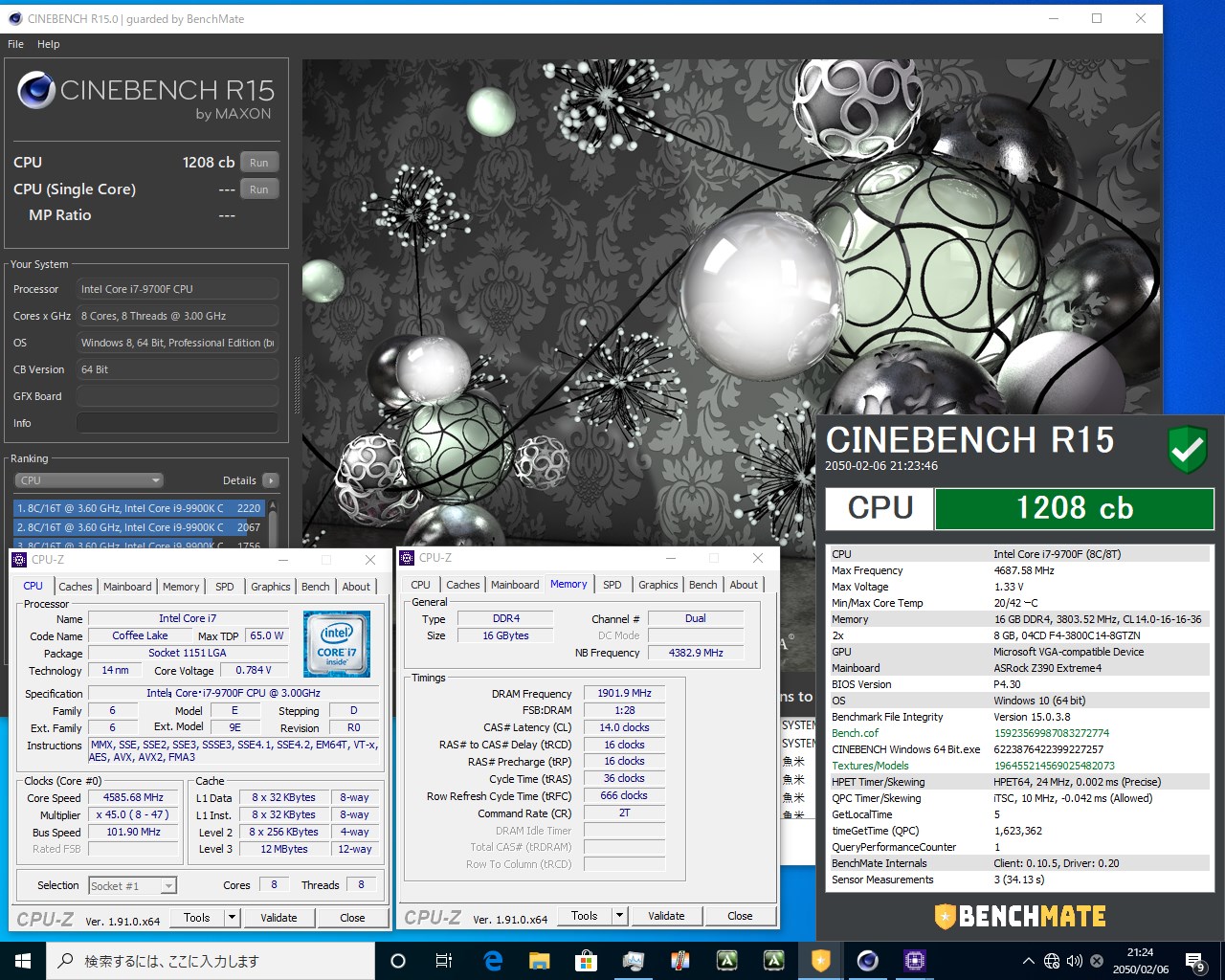The image size is (1225, 980).
Task: Open Memory tab in left CPU-Z window
Action: tap(181, 587)
